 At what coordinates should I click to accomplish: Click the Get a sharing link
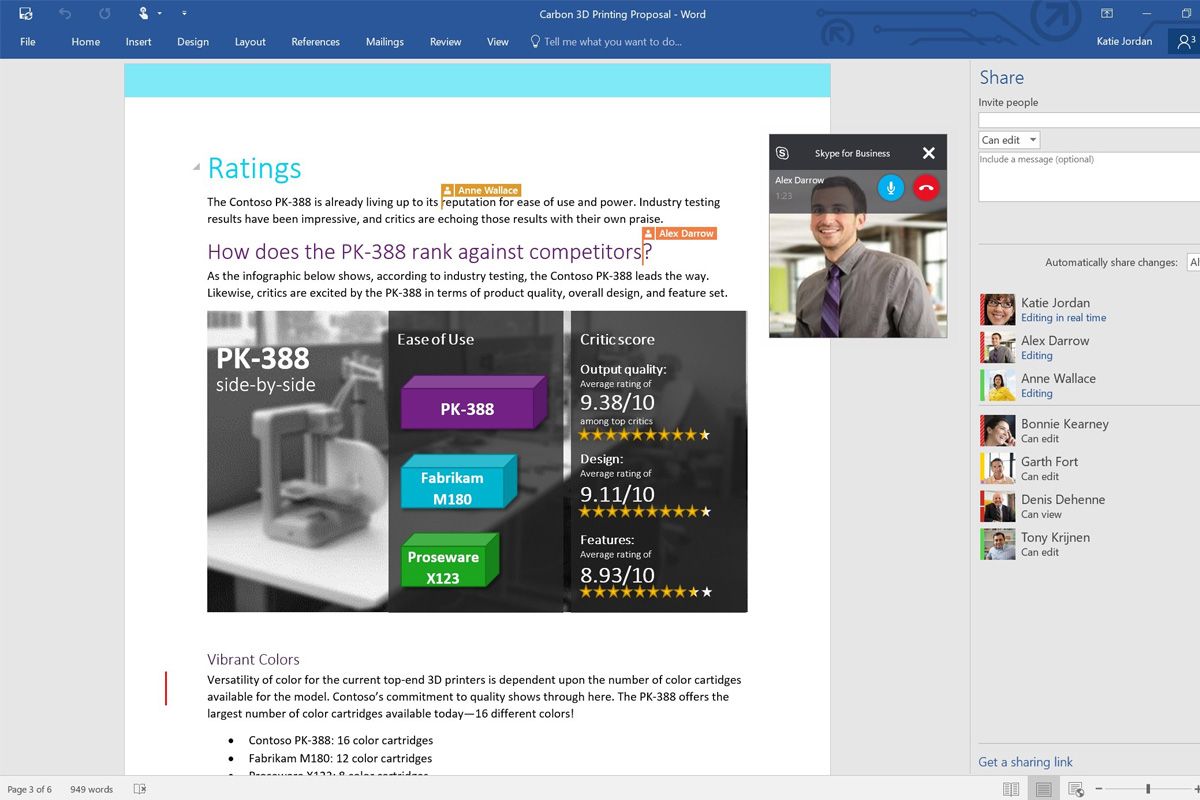coord(1025,762)
